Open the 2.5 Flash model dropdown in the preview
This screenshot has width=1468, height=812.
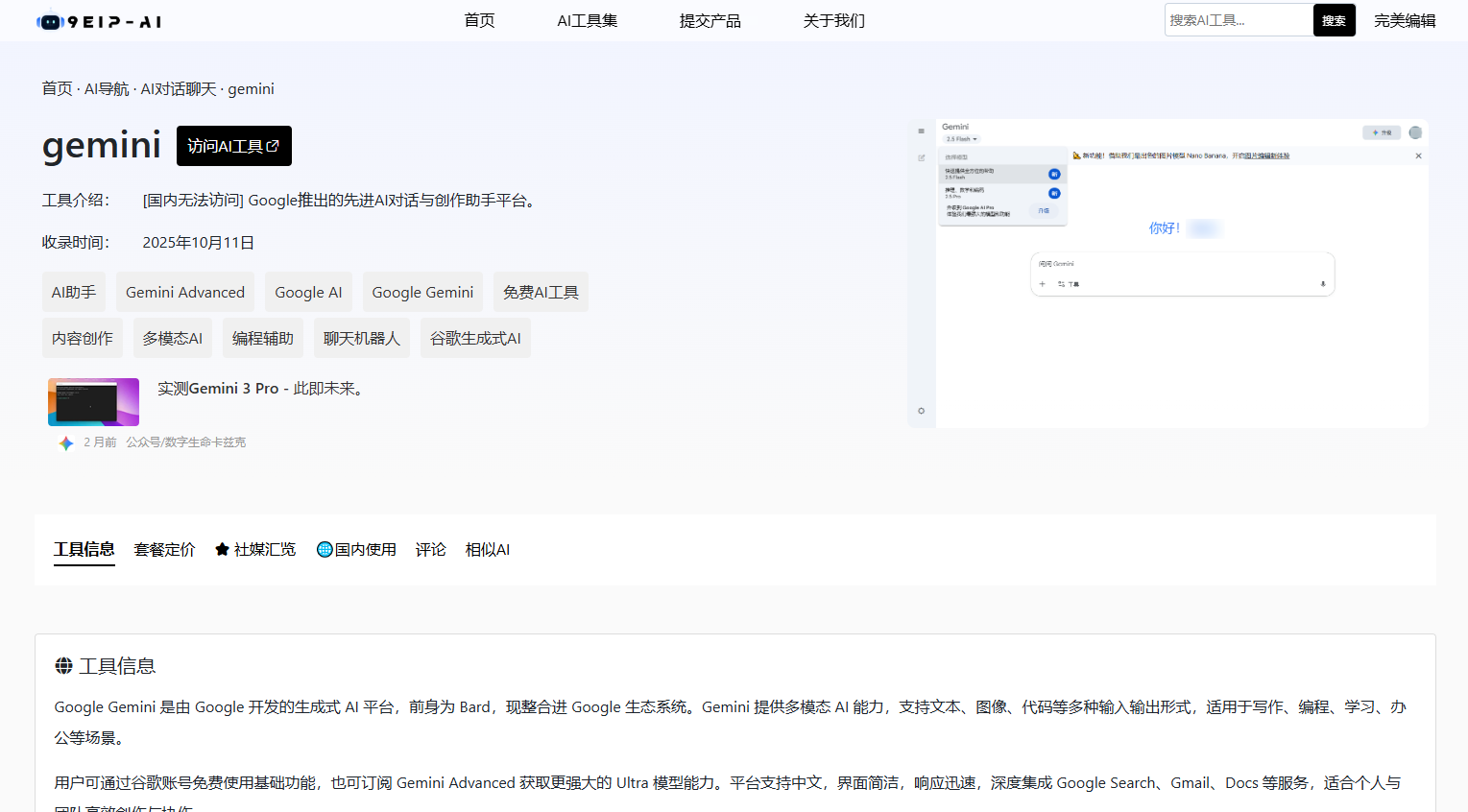tap(960, 139)
